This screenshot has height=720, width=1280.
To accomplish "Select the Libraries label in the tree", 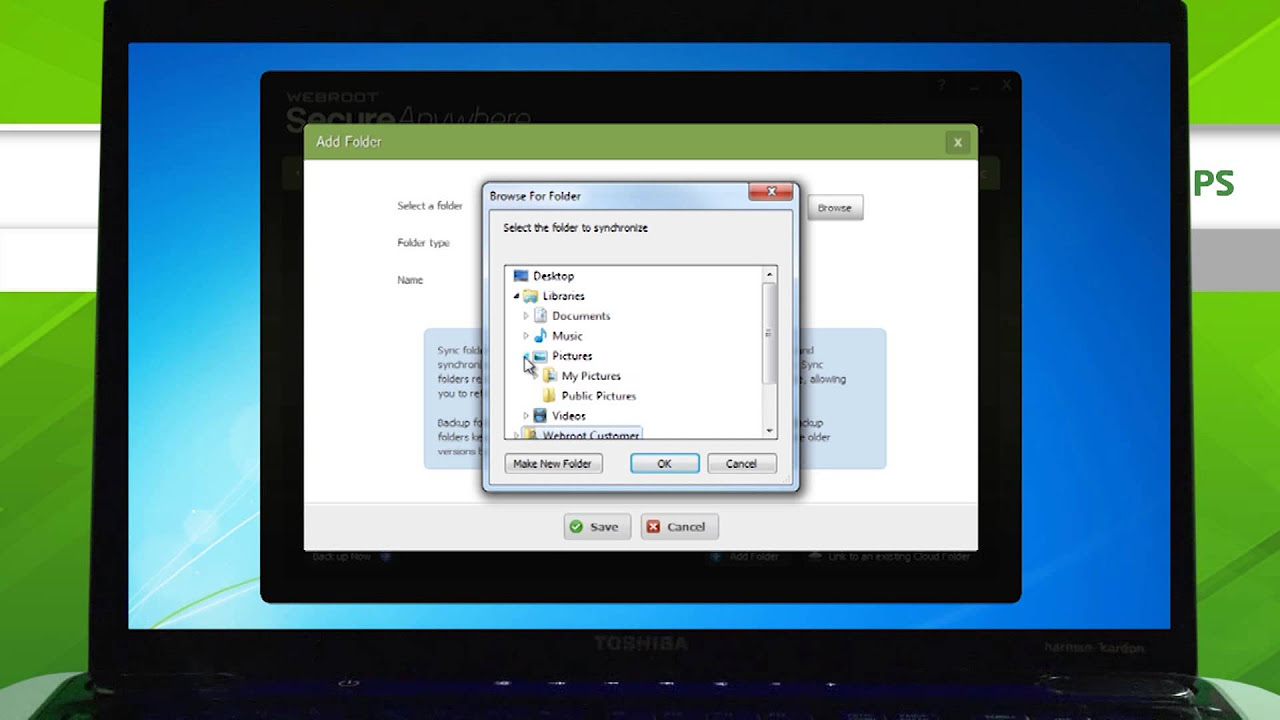I will pos(563,296).
